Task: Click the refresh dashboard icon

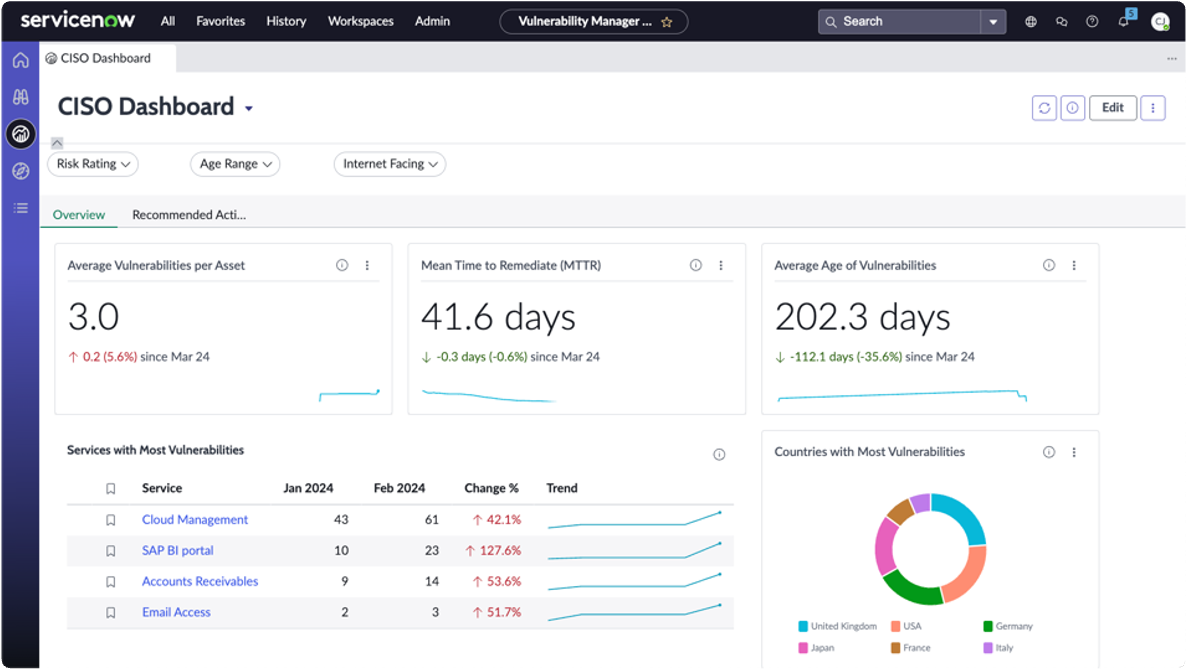Action: [1044, 108]
